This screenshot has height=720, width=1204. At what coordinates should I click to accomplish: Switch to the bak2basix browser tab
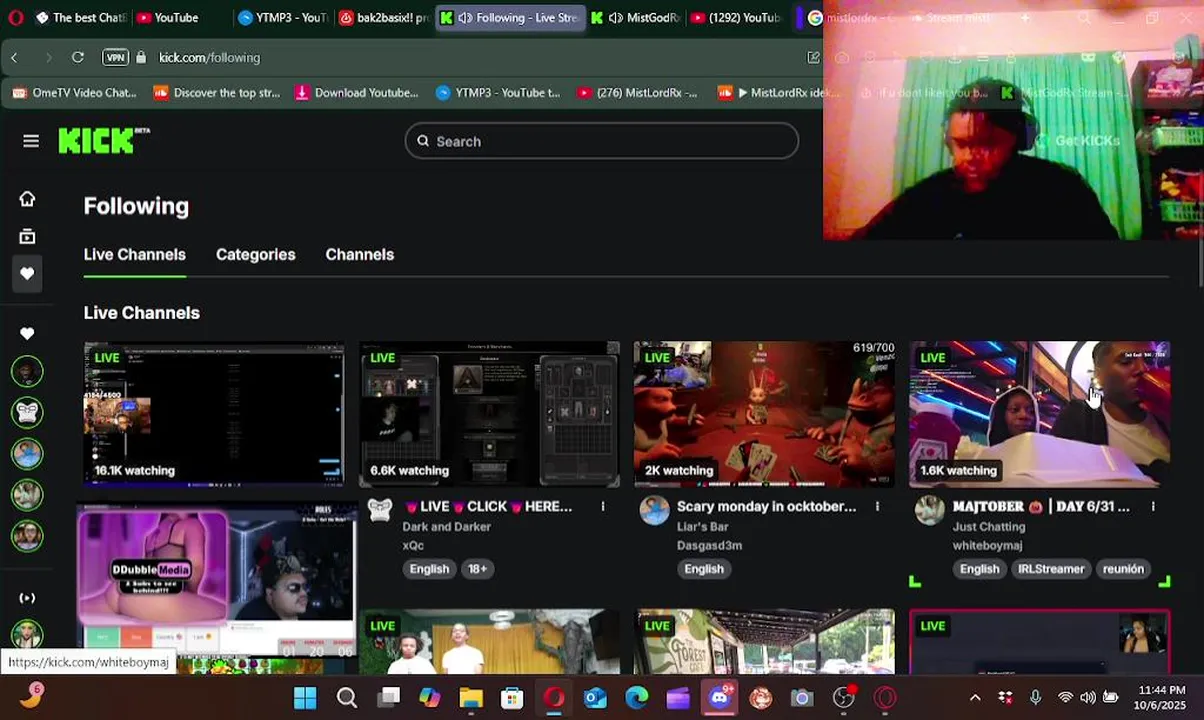tap(384, 18)
